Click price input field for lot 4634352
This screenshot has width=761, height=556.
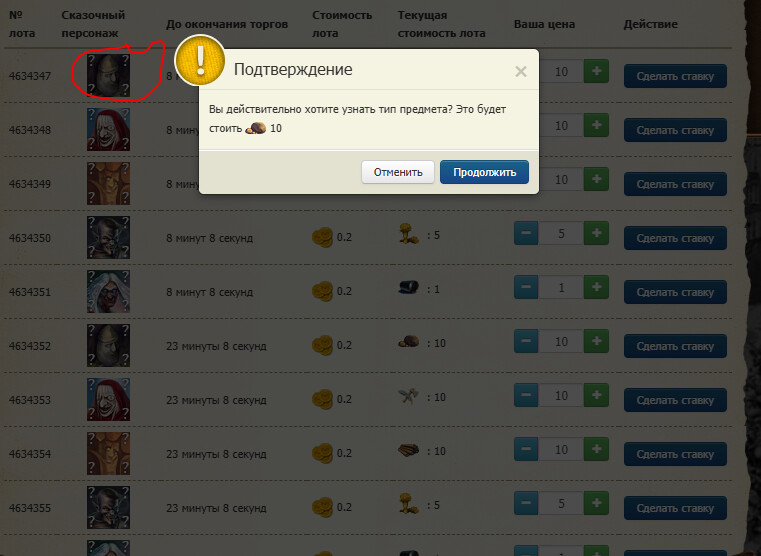(561, 342)
